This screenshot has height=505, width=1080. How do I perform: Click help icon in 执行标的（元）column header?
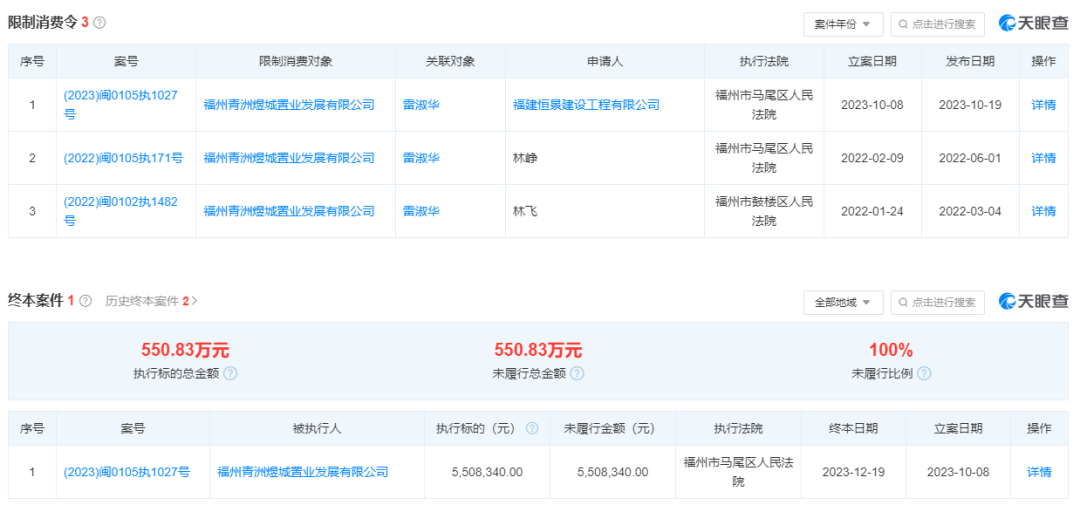(532, 428)
